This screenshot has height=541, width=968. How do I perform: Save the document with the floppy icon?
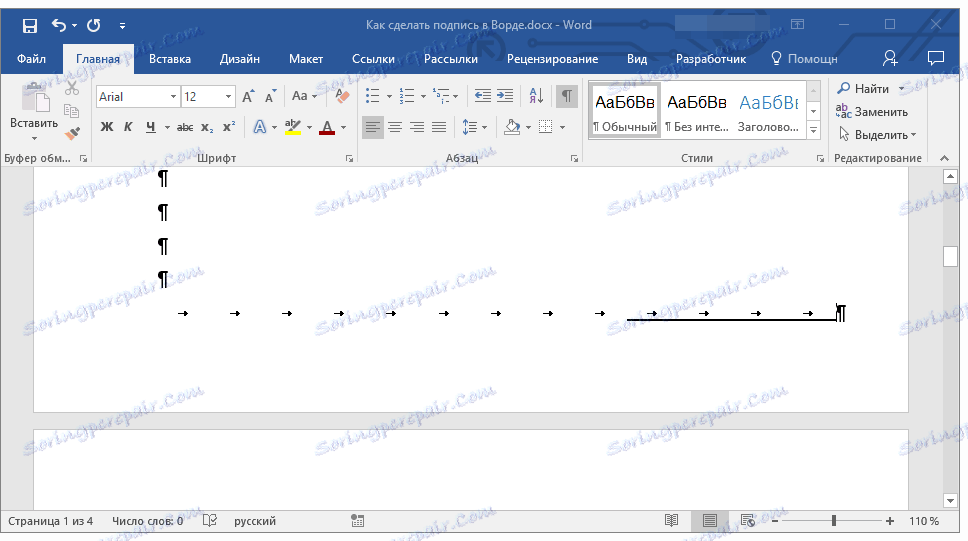[x=30, y=25]
